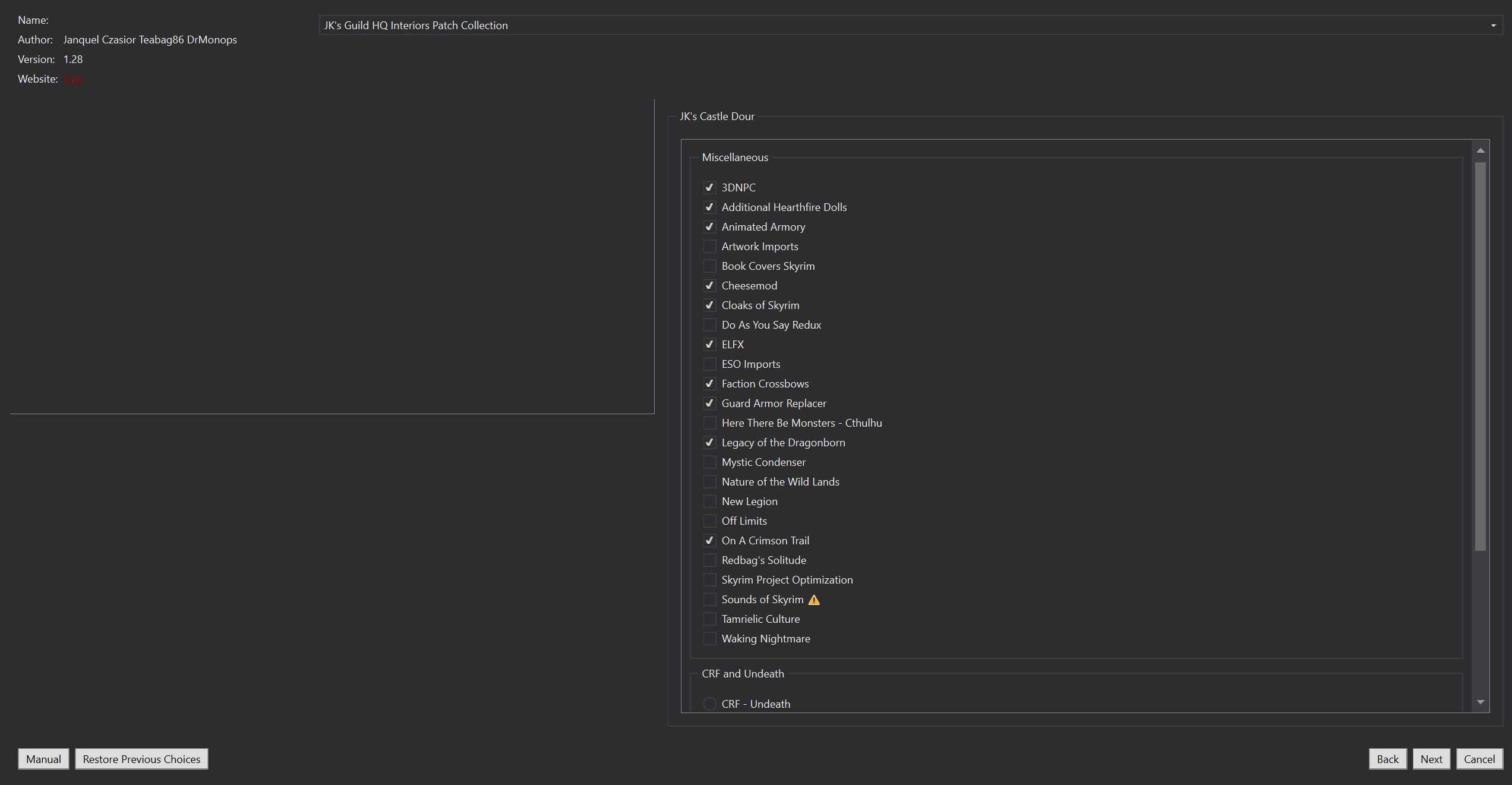Enable Do As You Say Redux
The height and width of the screenshot is (785, 1512).
pos(709,324)
